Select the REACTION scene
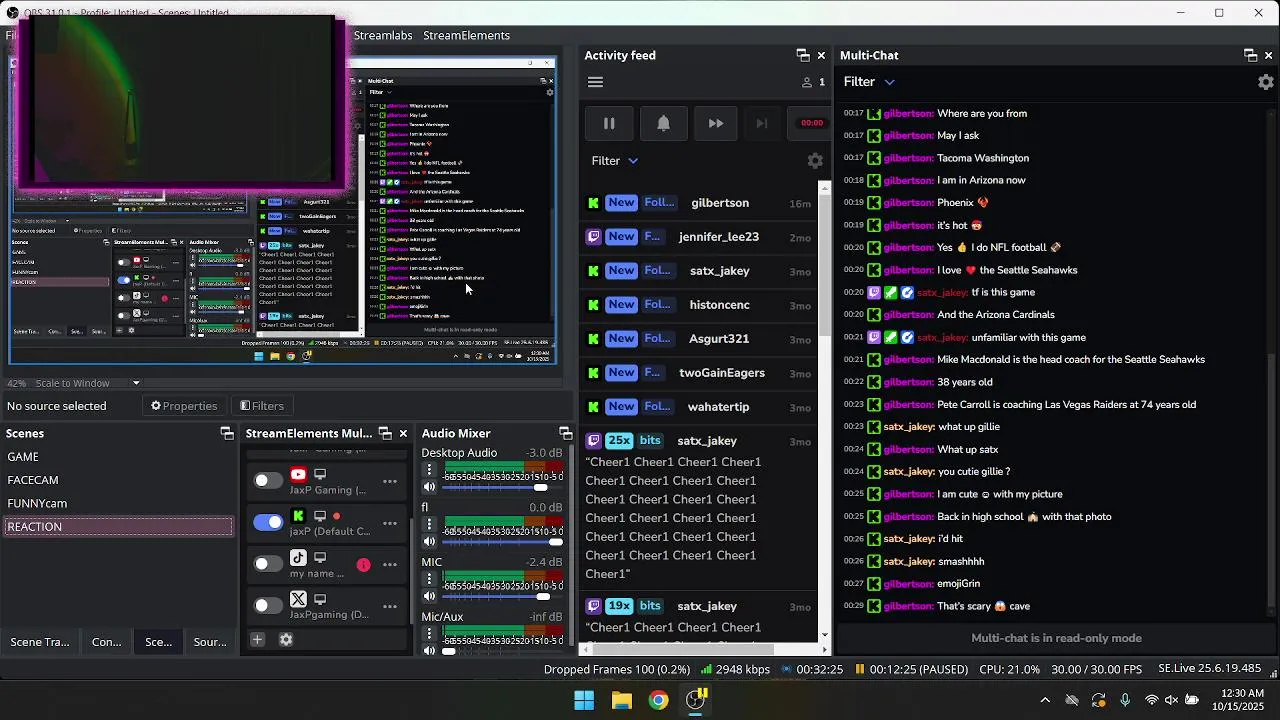The width and height of the screenshot is (1280, 720). point(118,527)
